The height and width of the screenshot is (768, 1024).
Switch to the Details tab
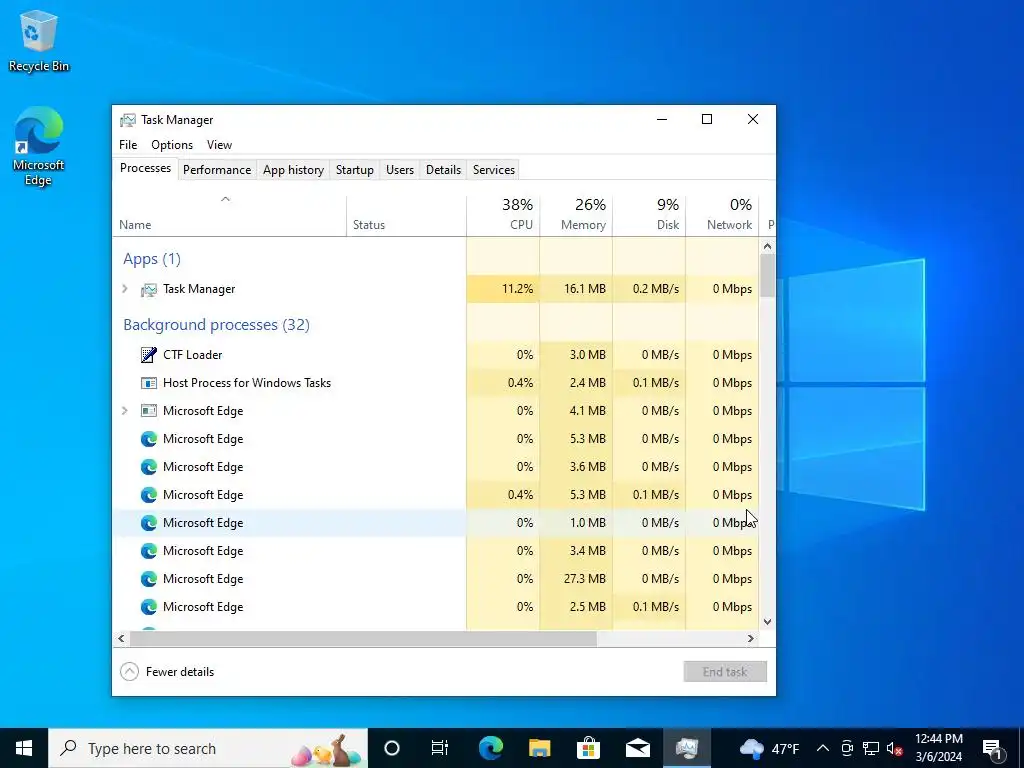(443, 170)
